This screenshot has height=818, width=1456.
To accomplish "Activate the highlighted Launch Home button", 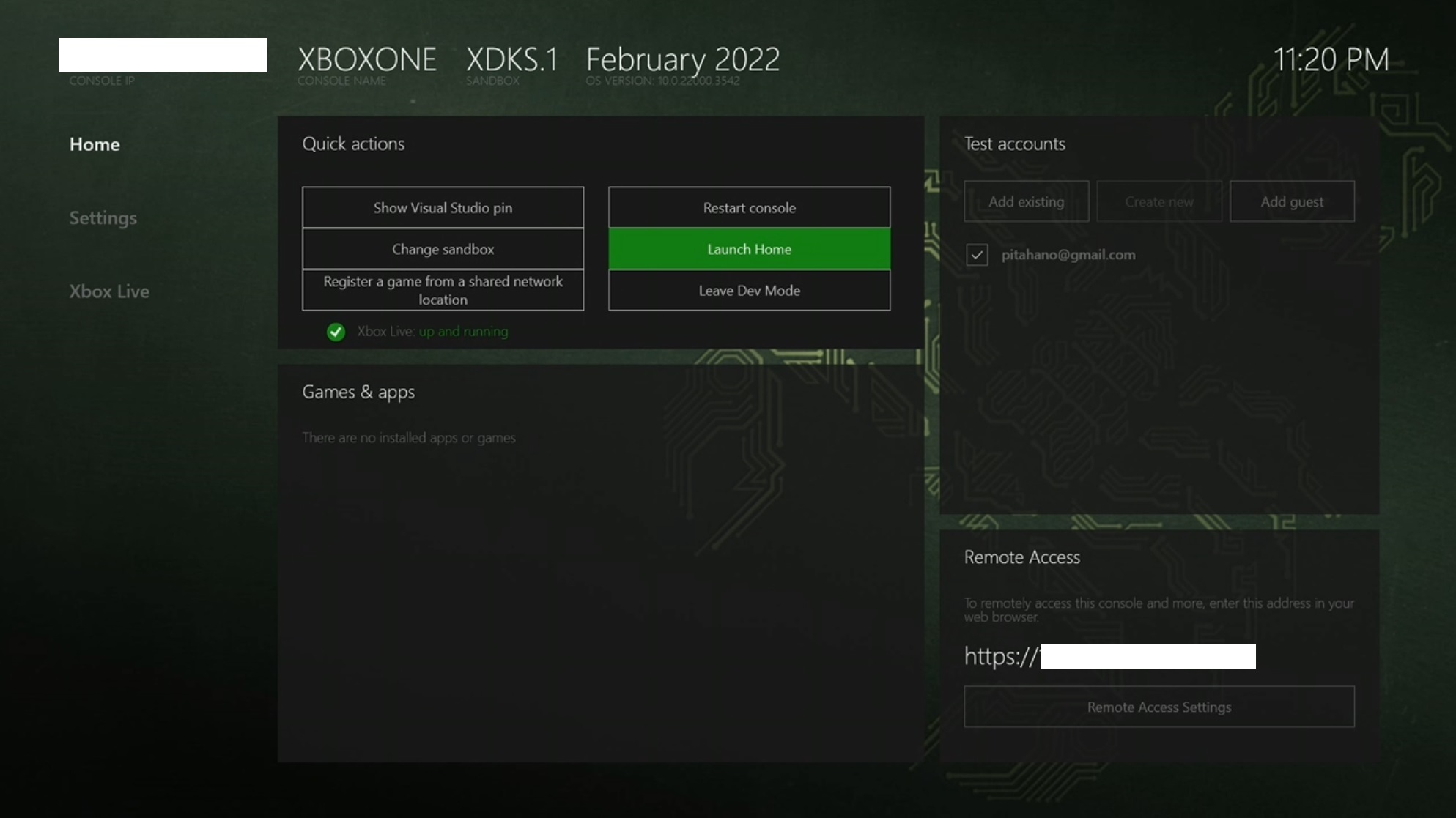I will pos(749,249).
